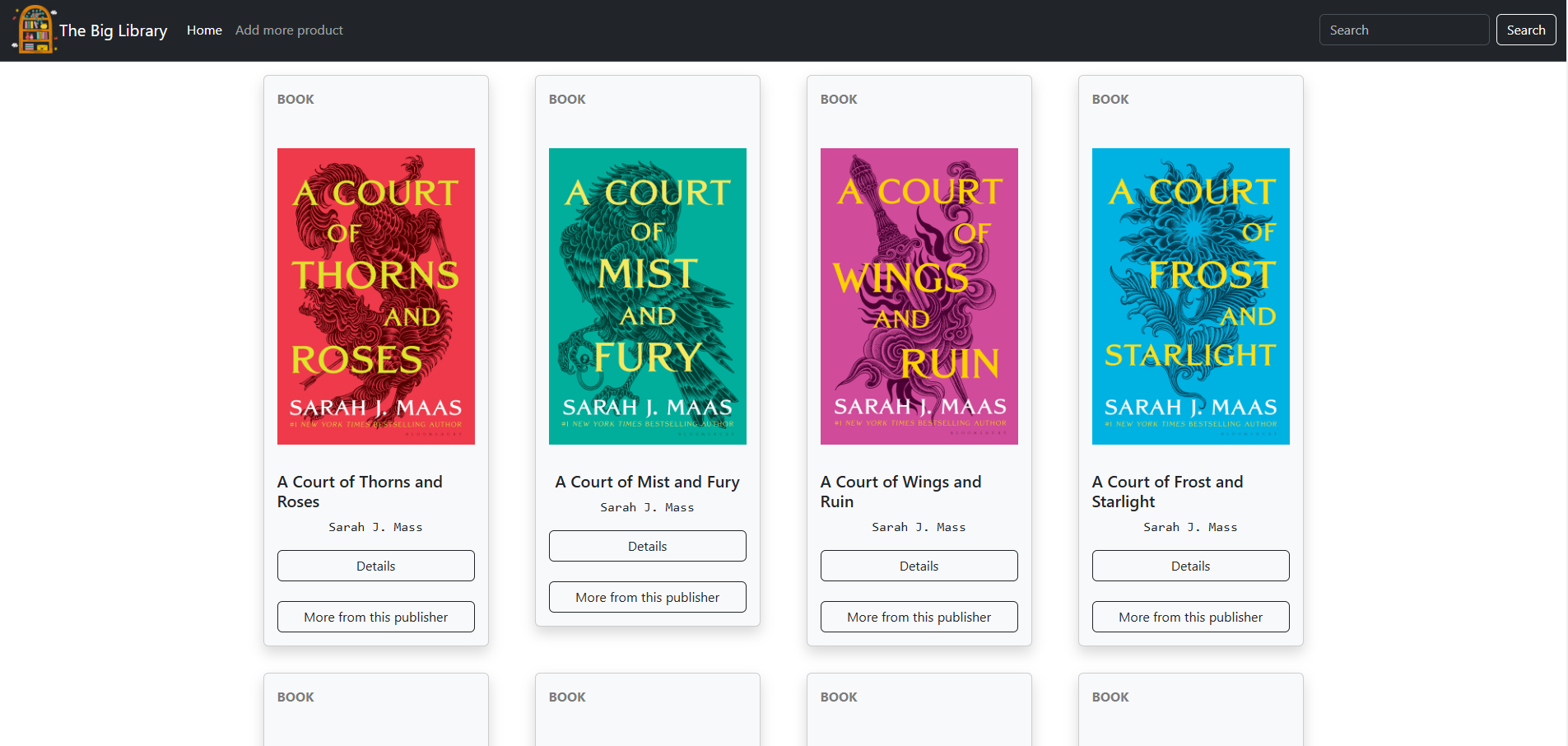The image size is (1568, 746).
Task: Select the A Court of Mist and Fury title
Action: 647,483
